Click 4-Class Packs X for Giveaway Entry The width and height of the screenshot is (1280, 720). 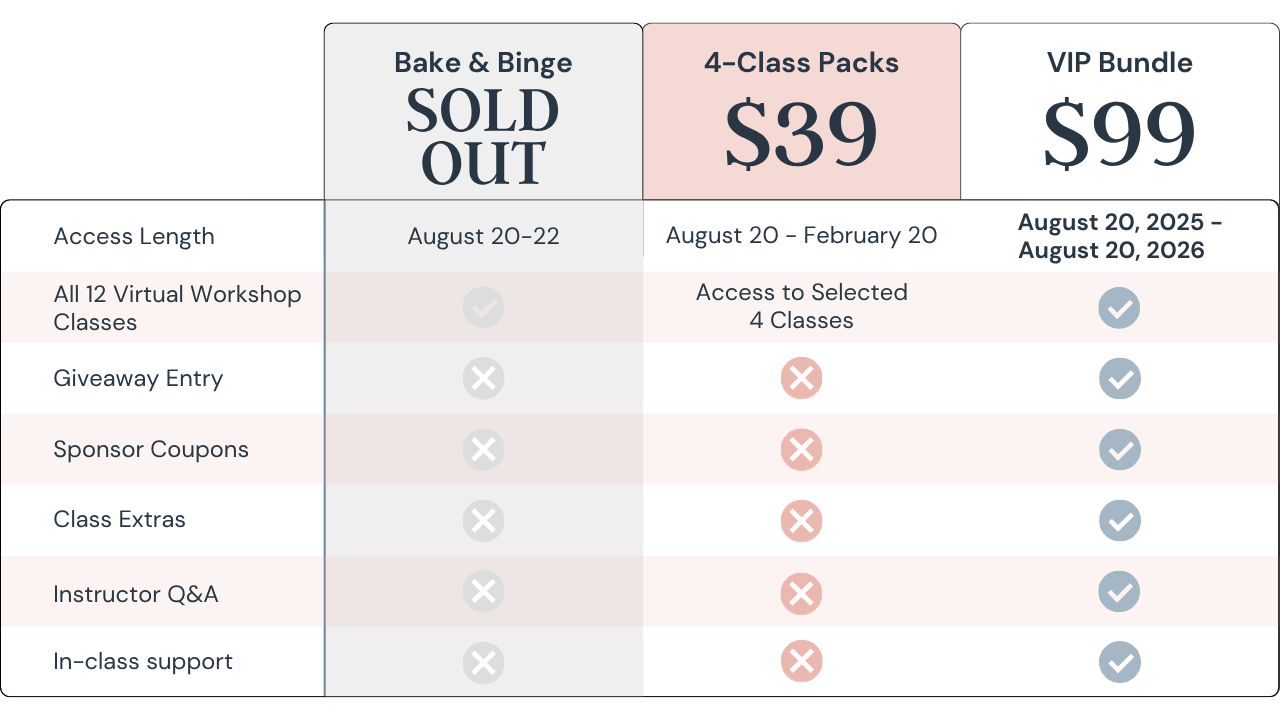tap(801, 379)
